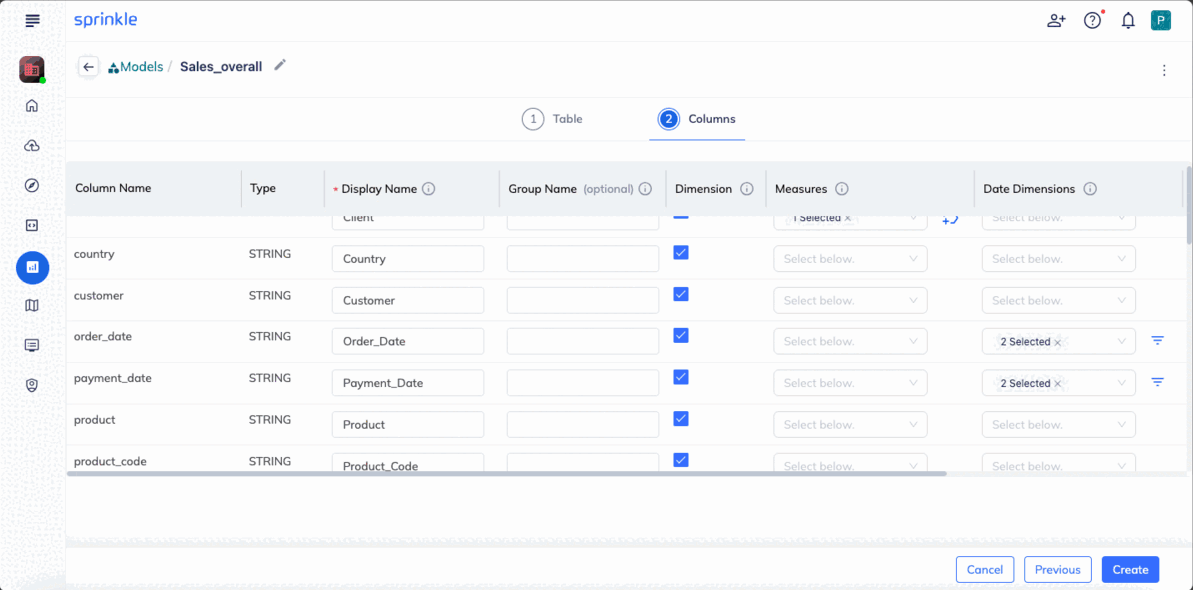Open the hamburger menu icon
The width and height of the screenshot is (1193, 590).
(32, 21)
